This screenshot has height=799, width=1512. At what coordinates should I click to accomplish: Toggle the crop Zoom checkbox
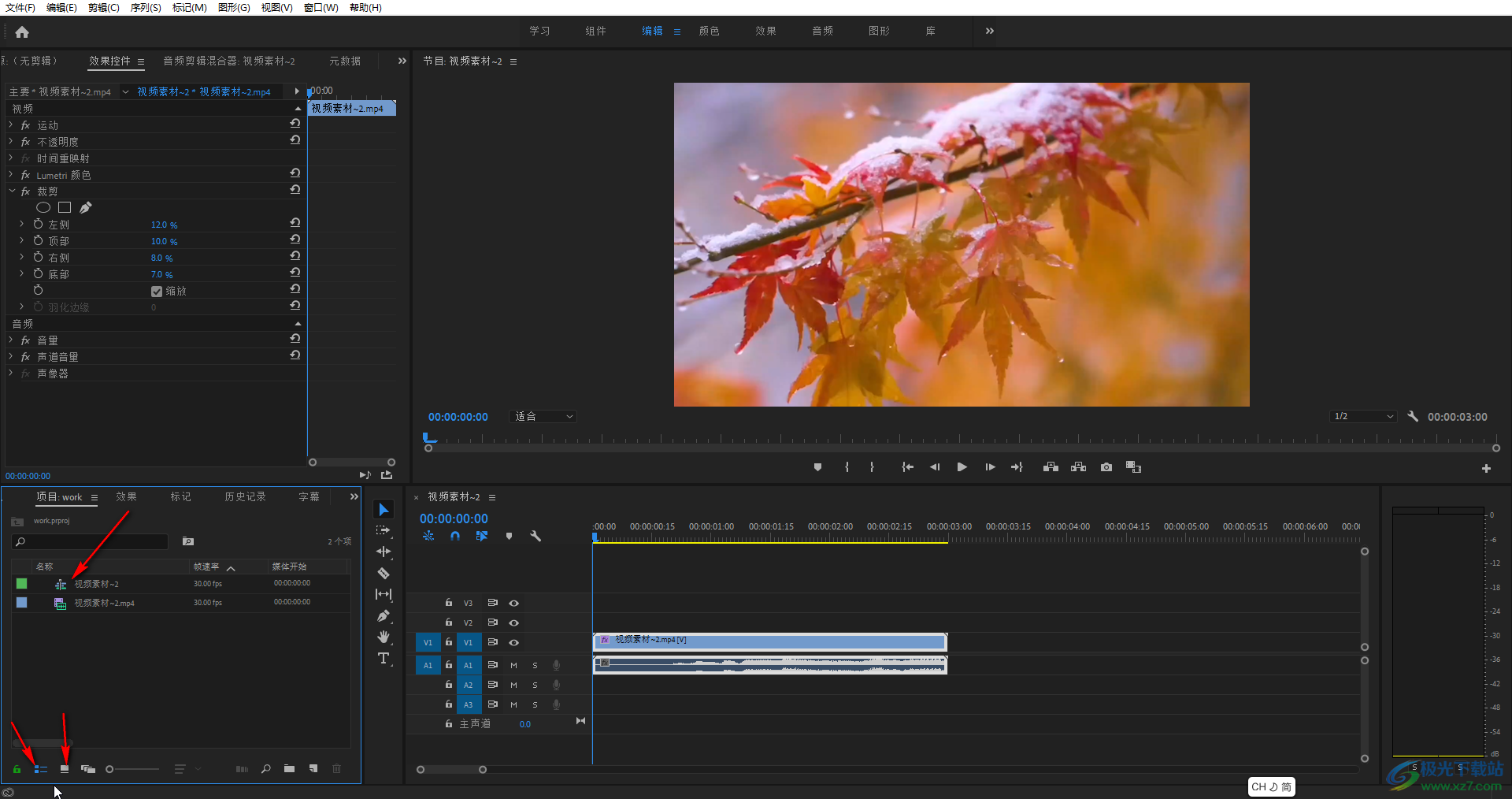click(157, 292)
